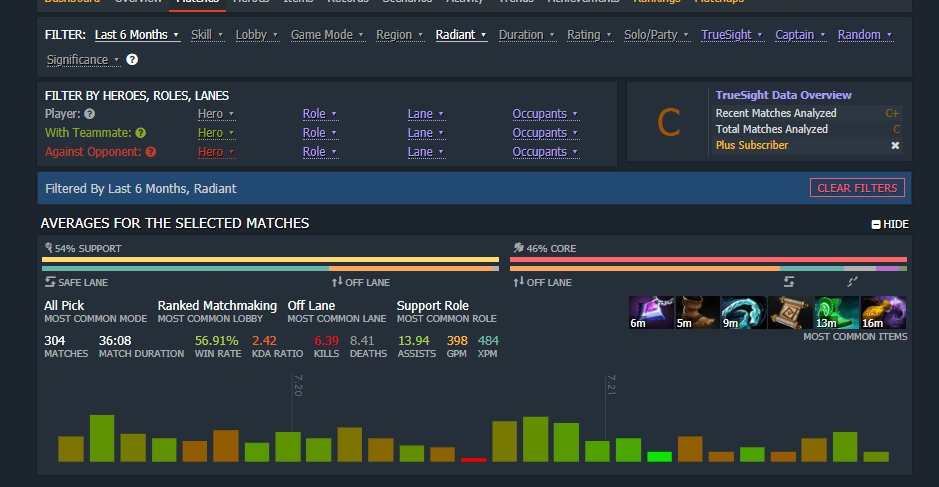Open the TrueSight Data Overview link
The height and width of the screenshot is (487, 939).
pos(783,95)
